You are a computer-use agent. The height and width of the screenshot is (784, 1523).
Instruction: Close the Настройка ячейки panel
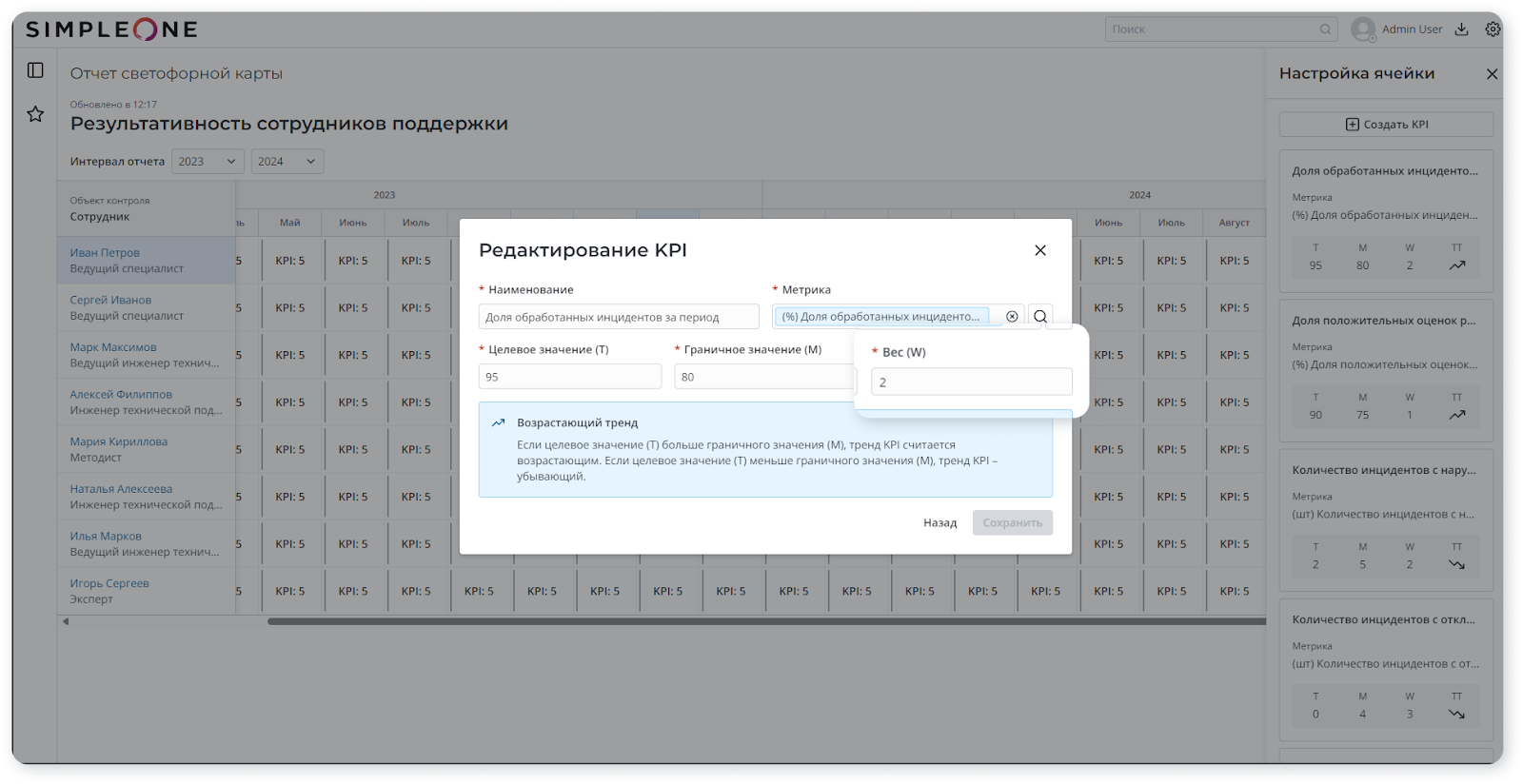[x=1492, y=74]
